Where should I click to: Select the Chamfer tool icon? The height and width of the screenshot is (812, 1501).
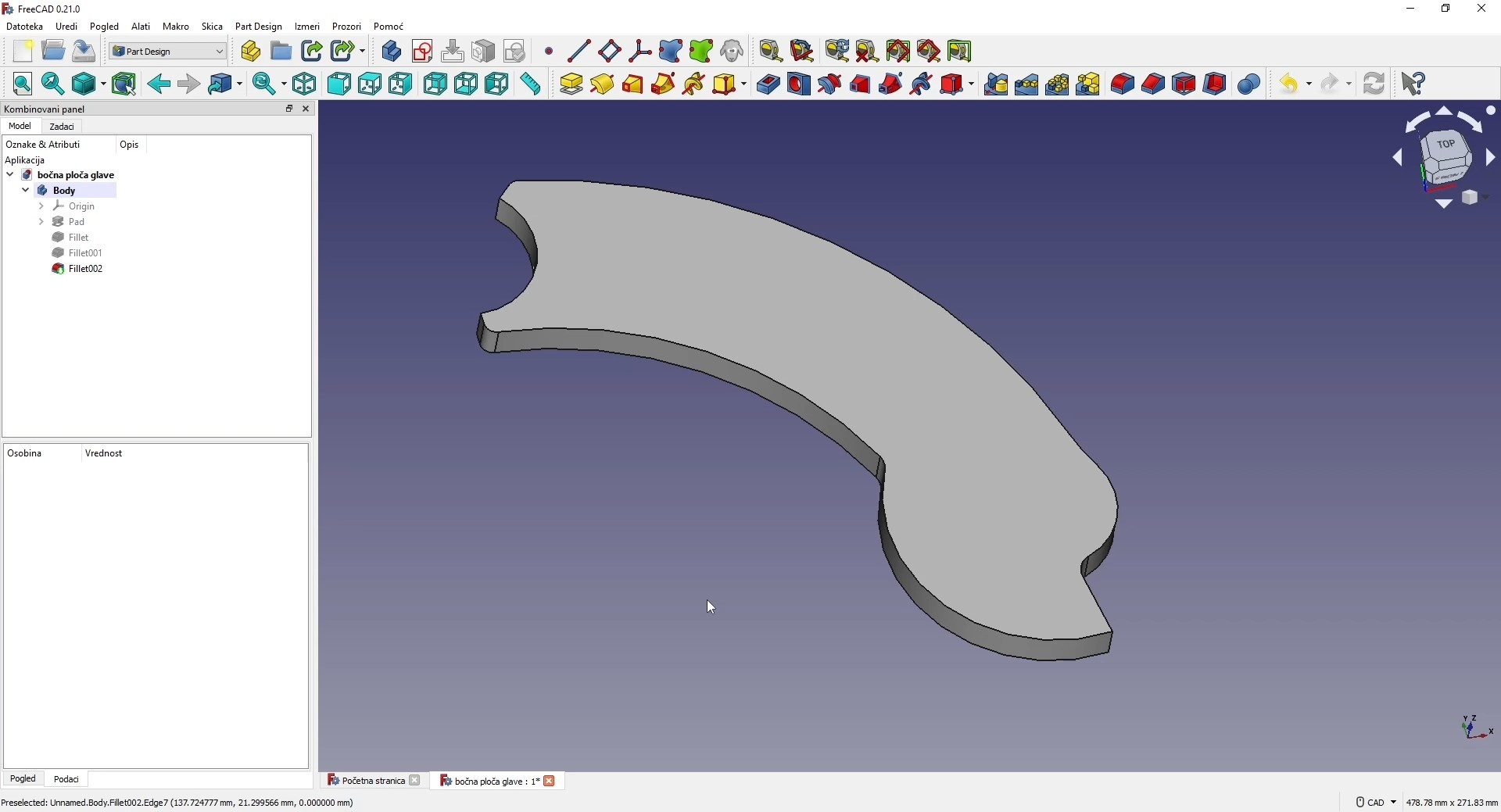(x=1154, y=84)
